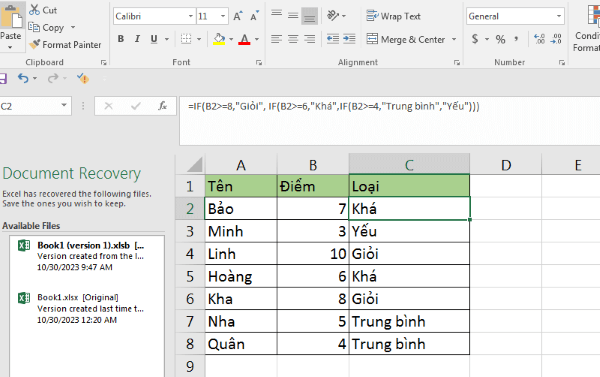
Task: Apply Comma Style icon
Action: (517, 39)
